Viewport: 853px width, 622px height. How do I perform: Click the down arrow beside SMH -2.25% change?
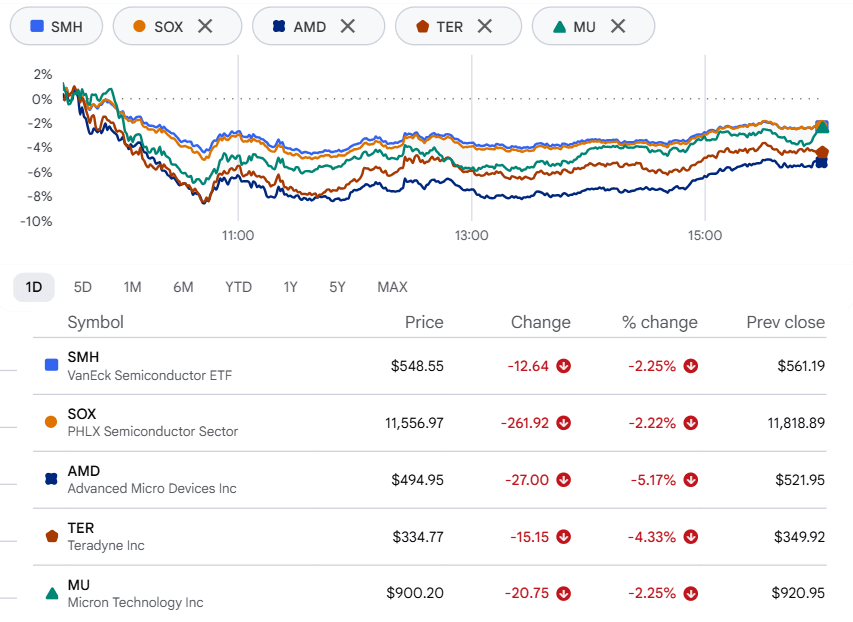click(x=691, y=366)
